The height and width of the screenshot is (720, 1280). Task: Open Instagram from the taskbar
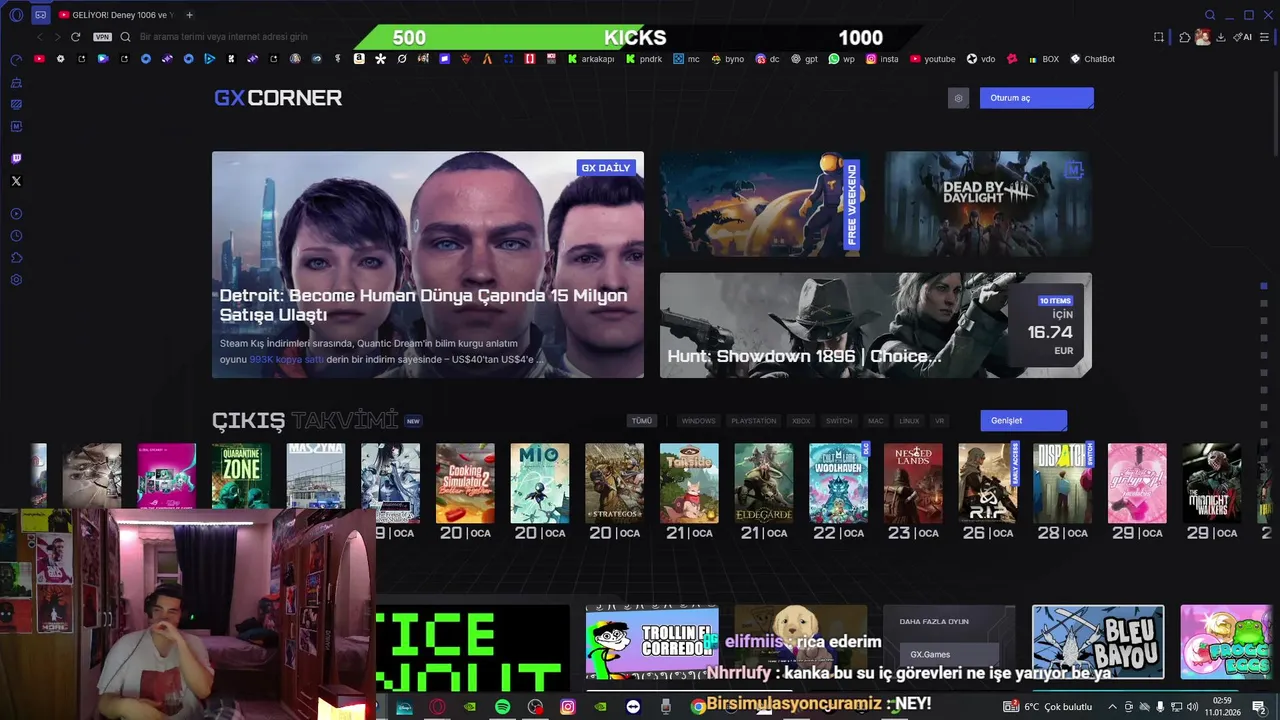pyautogui.click(x=568, y=707)
